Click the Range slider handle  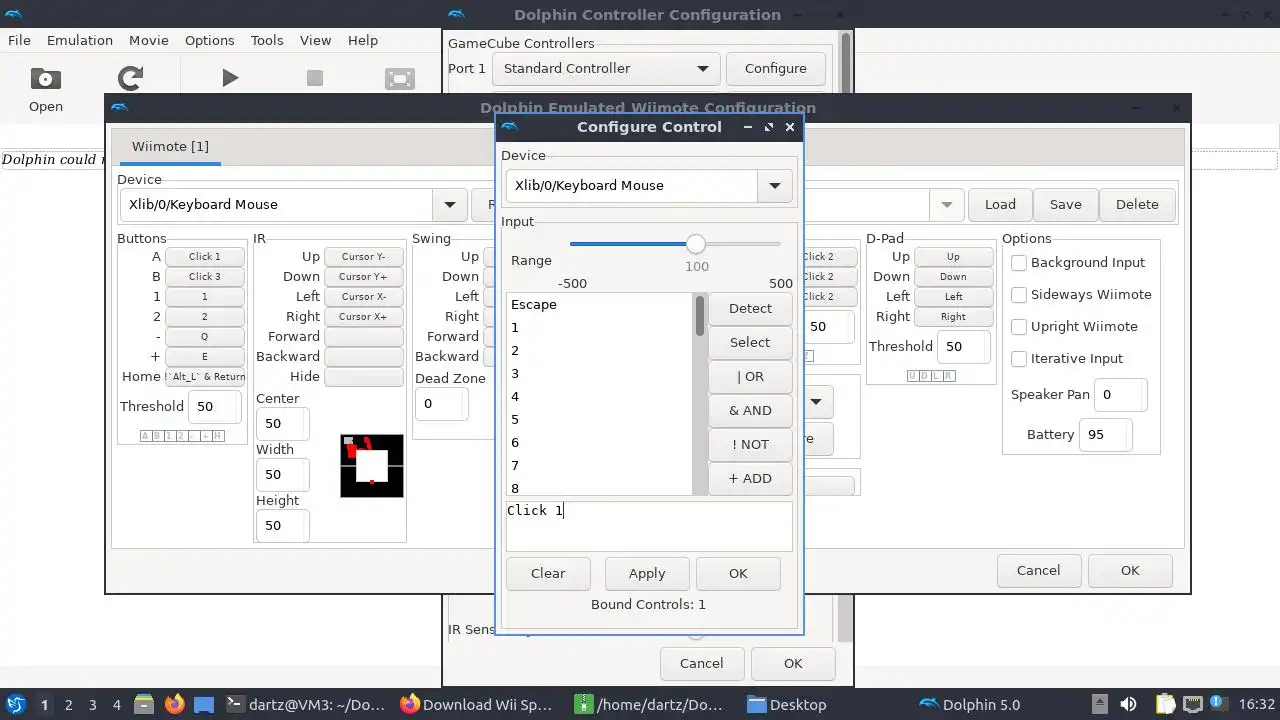tap(696, 244)
